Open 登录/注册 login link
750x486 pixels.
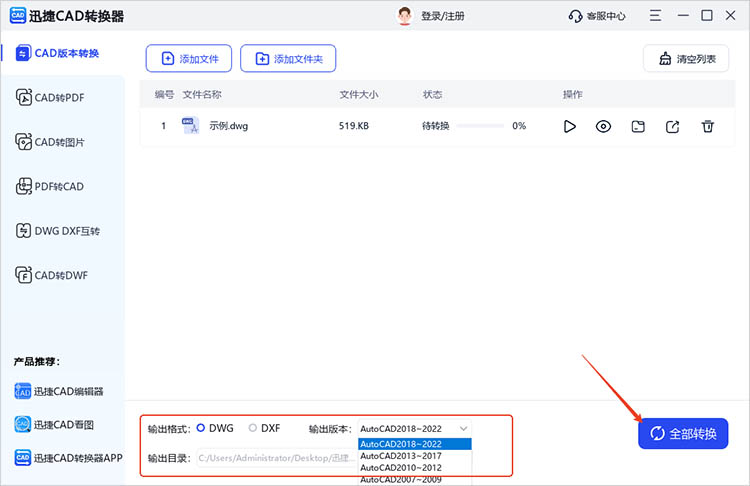tap(442, 16)
